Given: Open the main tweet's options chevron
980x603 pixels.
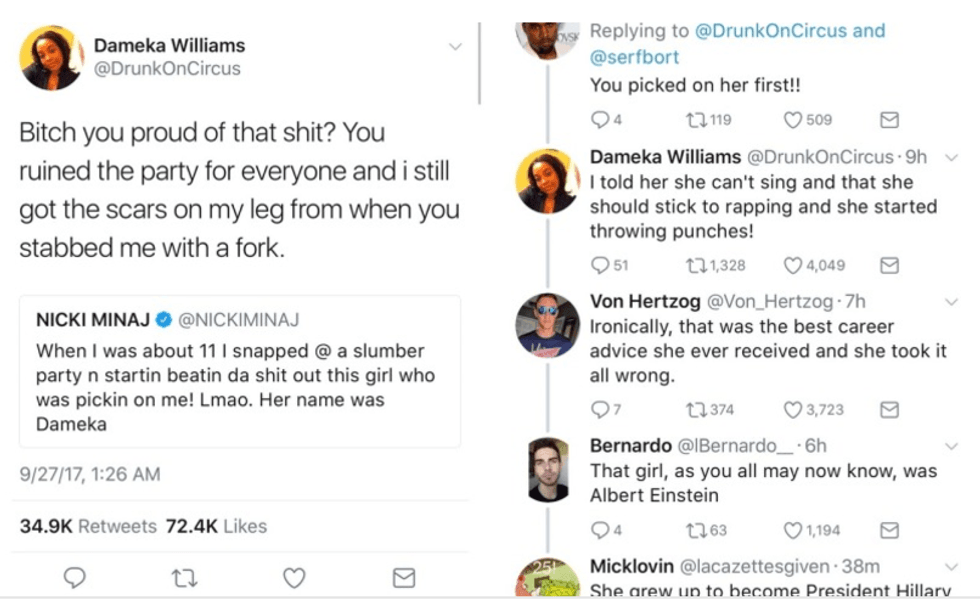Looking at the screenshot, I should 455,46.
